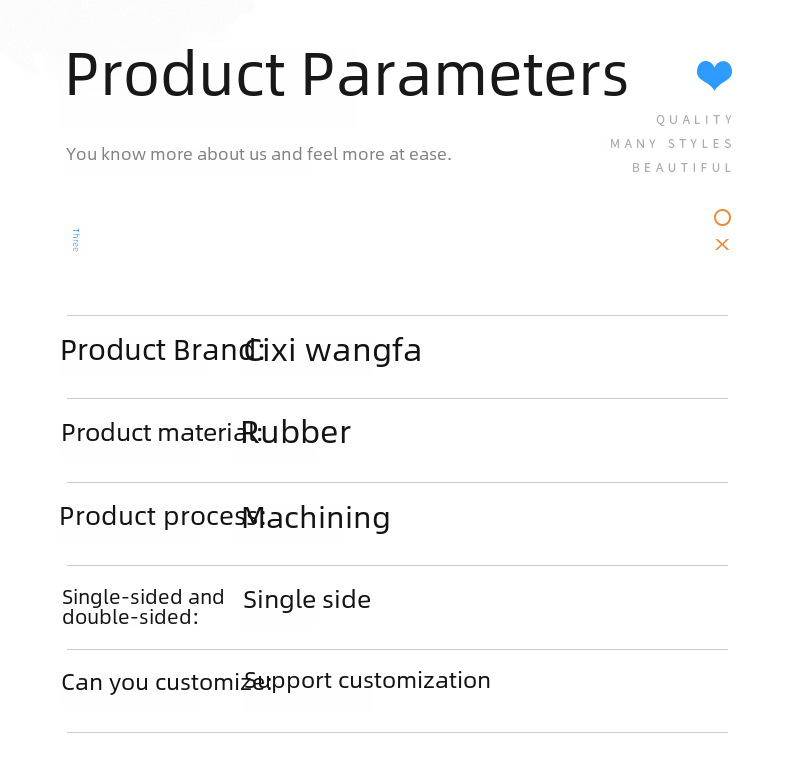Click the "QUALITY" text

point(695,120)
